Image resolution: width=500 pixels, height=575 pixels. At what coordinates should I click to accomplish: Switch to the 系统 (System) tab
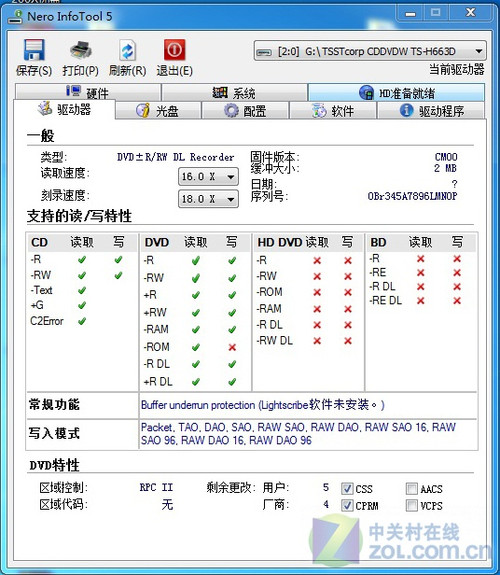(x=234, y=92)
